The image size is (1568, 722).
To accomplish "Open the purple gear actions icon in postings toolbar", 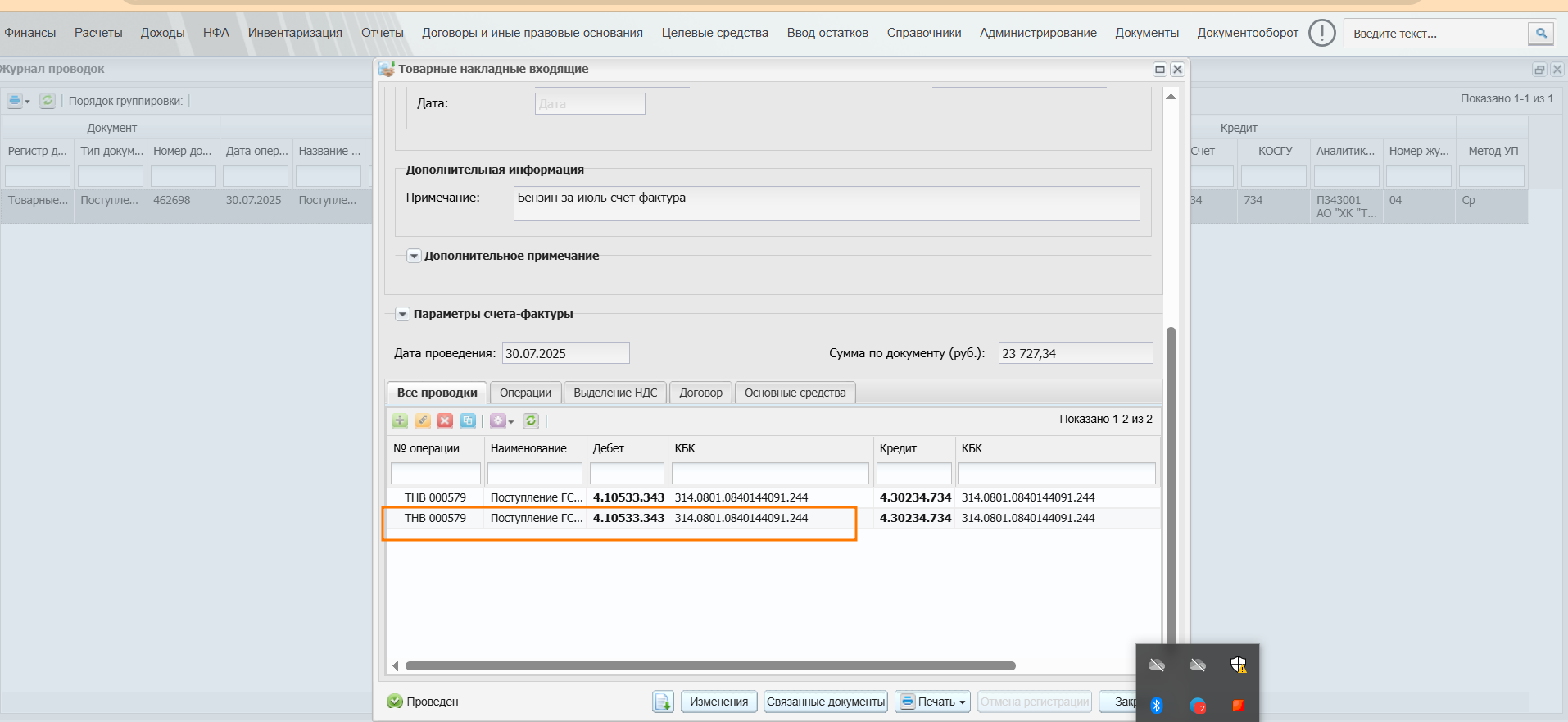I will coord(497,420).
